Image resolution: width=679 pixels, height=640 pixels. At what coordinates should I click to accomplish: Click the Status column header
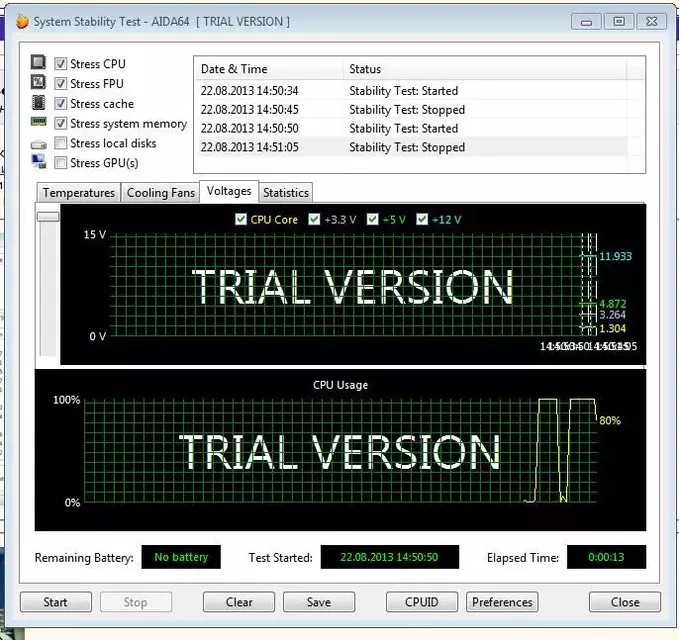coord(484,69)
